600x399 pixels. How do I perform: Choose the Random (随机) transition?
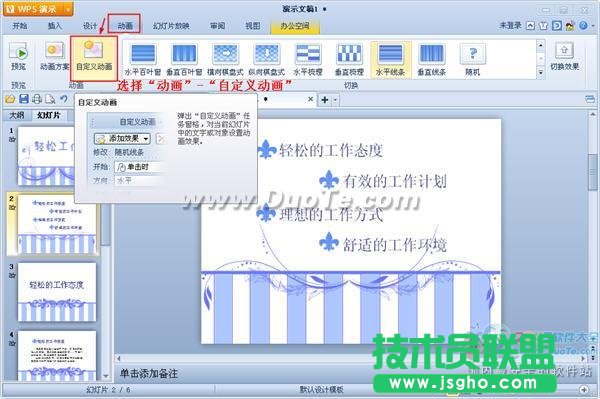pyautogui.click(x=473, y=59)
